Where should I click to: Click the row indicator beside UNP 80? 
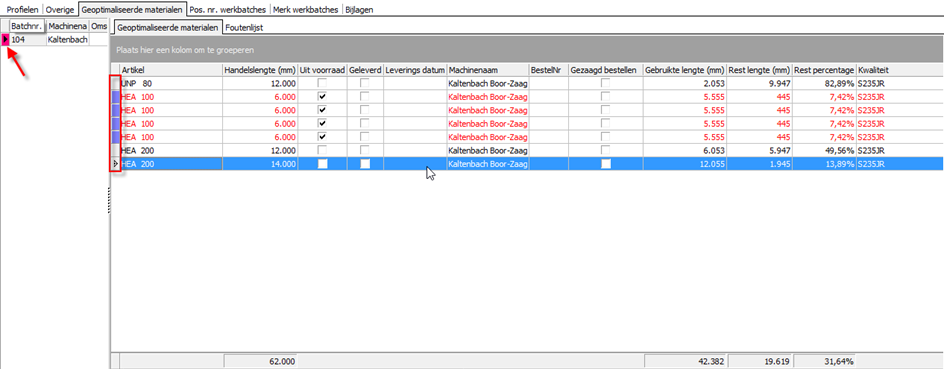(x=116, y=83)
